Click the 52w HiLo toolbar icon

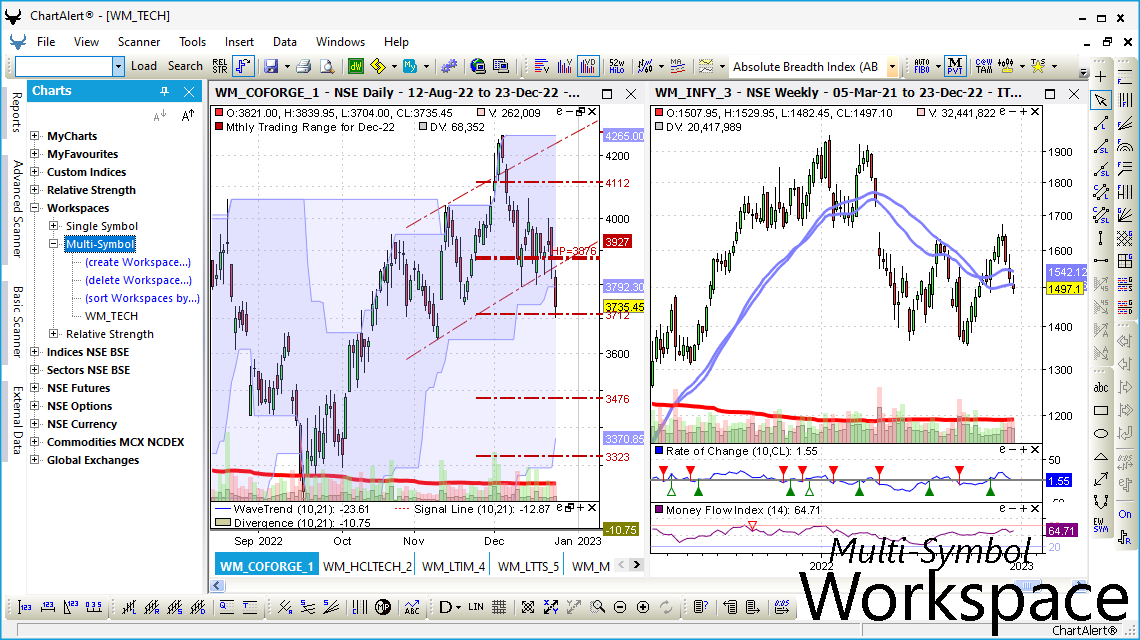point(617,66)
